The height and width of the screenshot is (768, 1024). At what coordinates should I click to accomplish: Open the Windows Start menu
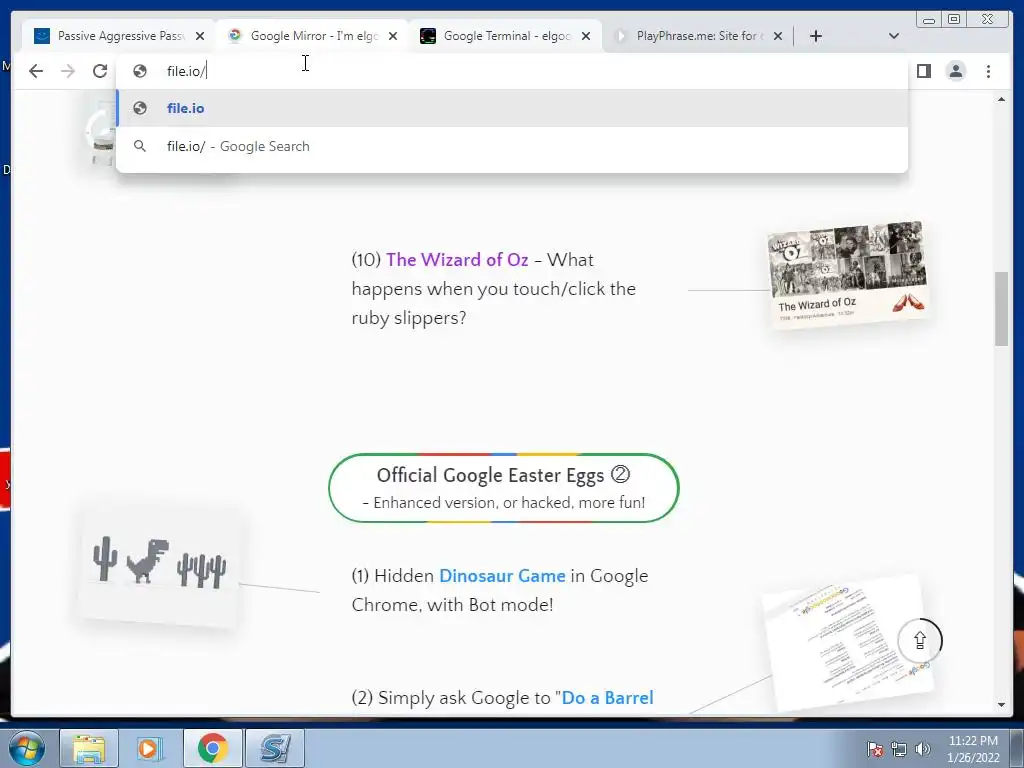(x=26, y=748)
